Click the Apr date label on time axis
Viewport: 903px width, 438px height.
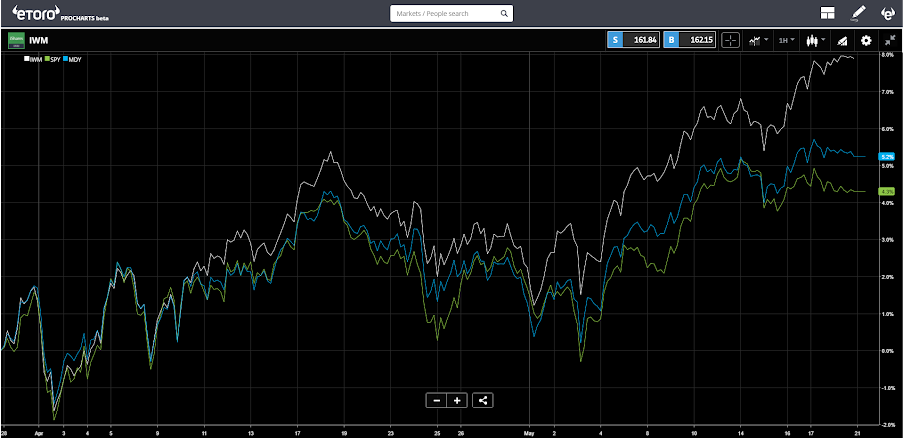(39, 431)
